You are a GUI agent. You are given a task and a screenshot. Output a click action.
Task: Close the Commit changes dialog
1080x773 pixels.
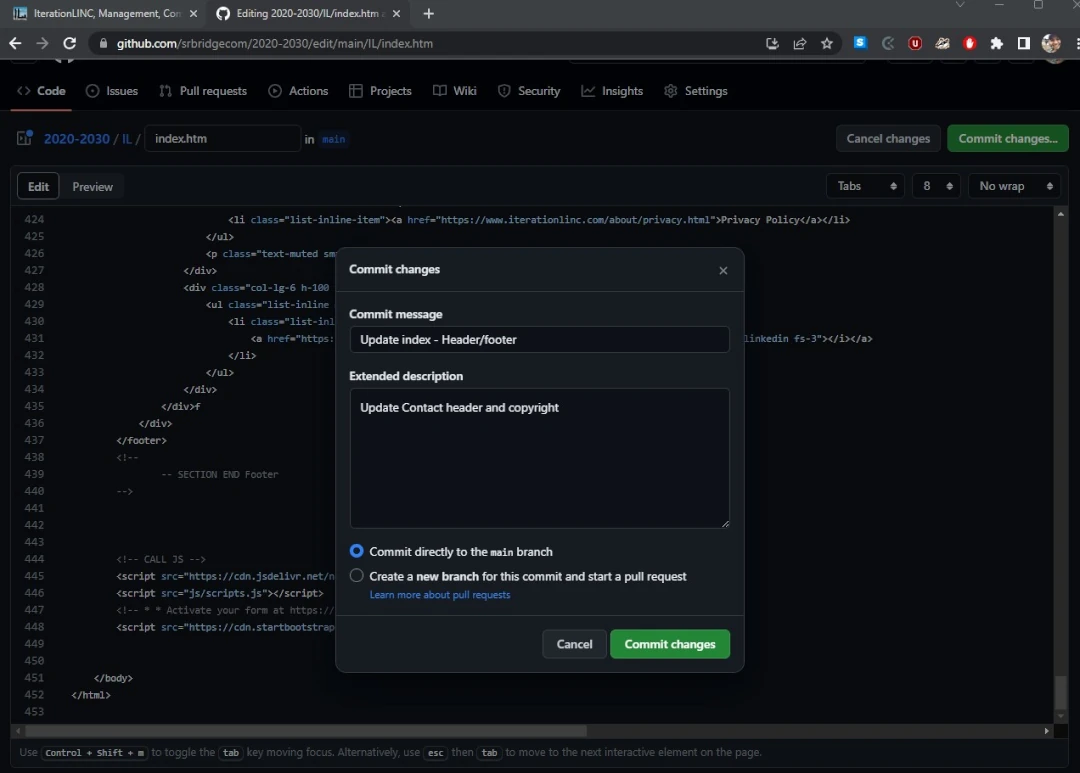coord(723,270)
